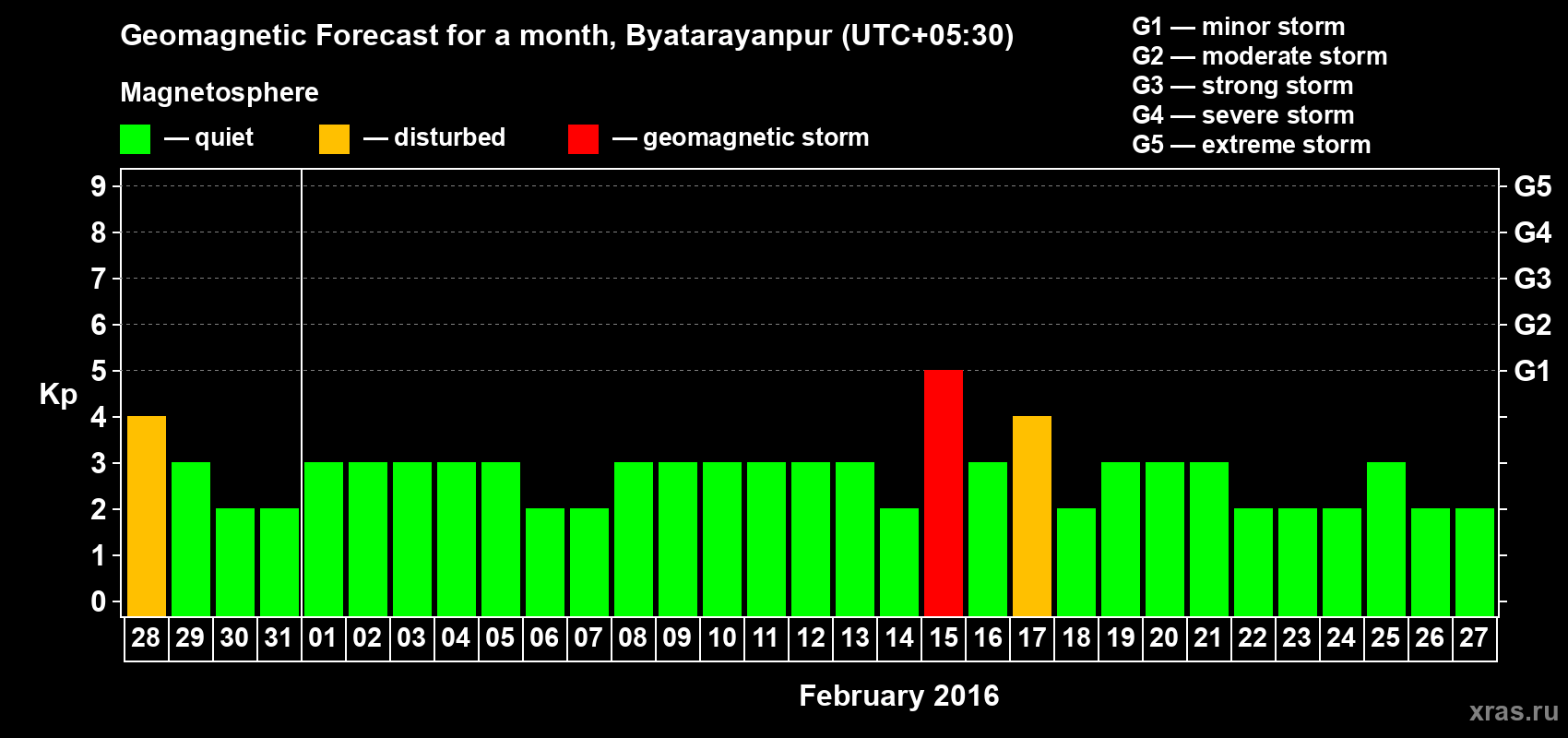1568x738 pixels.
Task: Click the G5 label on the right axis
Action: click(1533, 186)
